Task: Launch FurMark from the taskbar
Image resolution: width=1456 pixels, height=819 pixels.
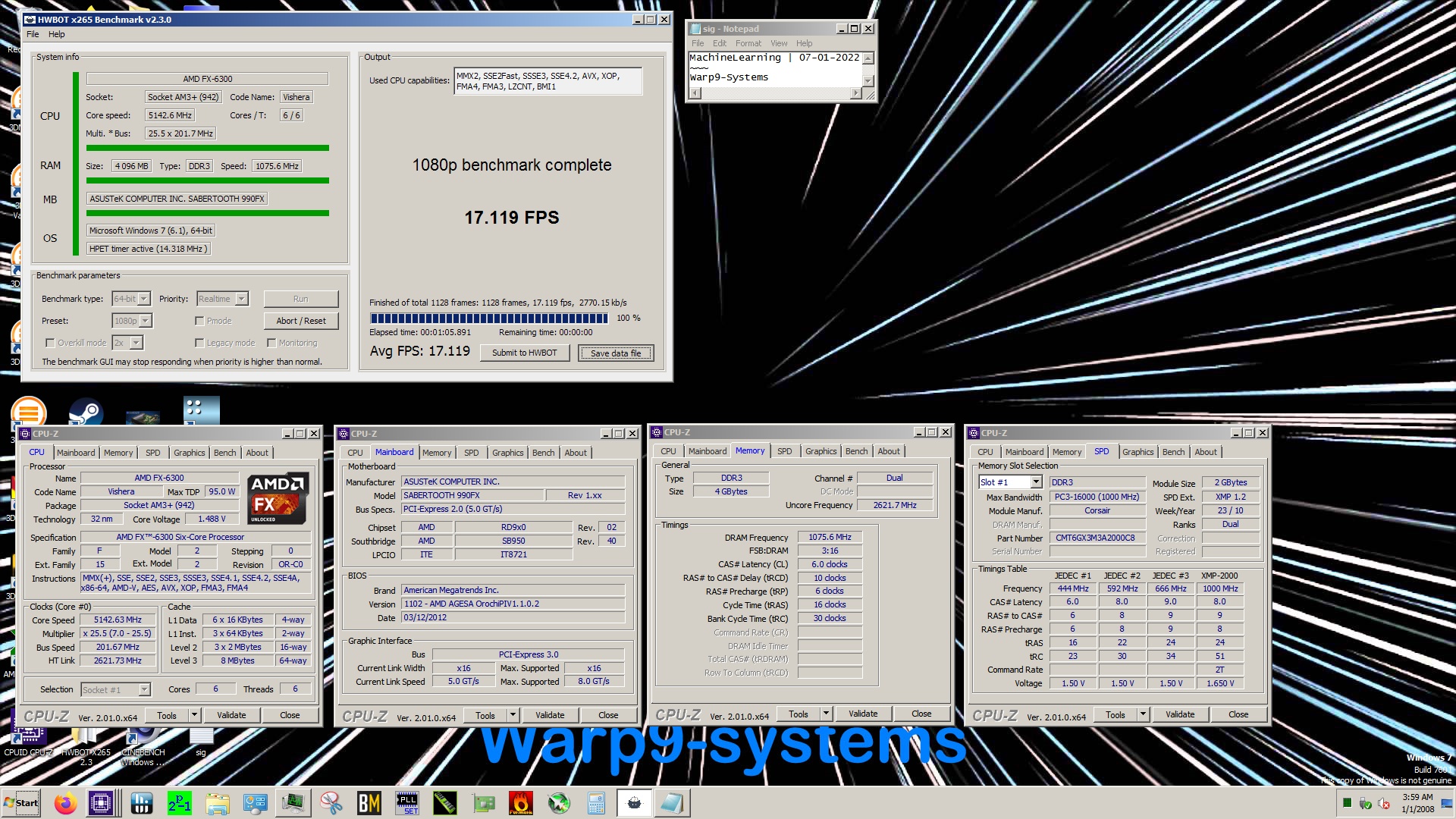Action: 521,802
